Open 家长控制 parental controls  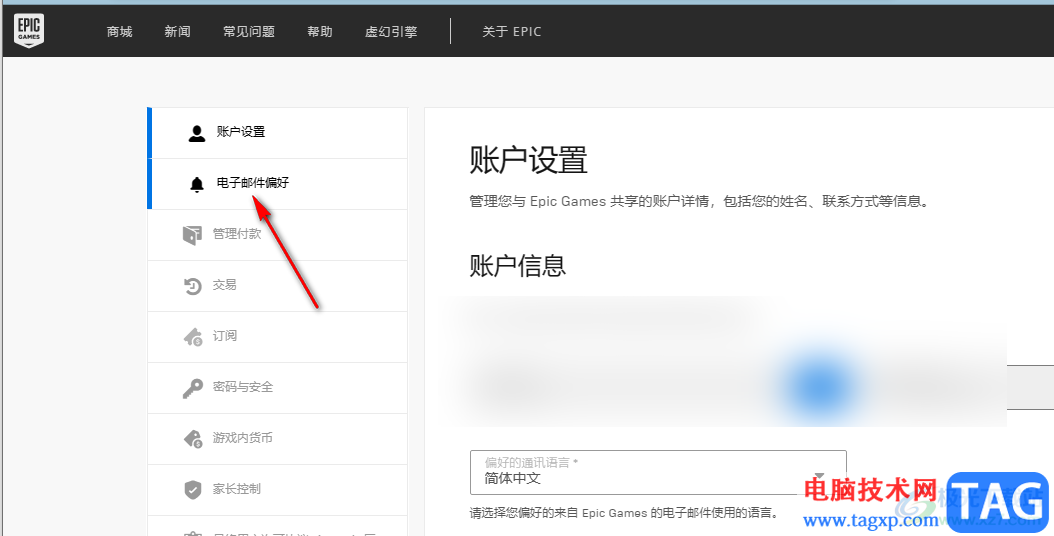coord(278,490)
